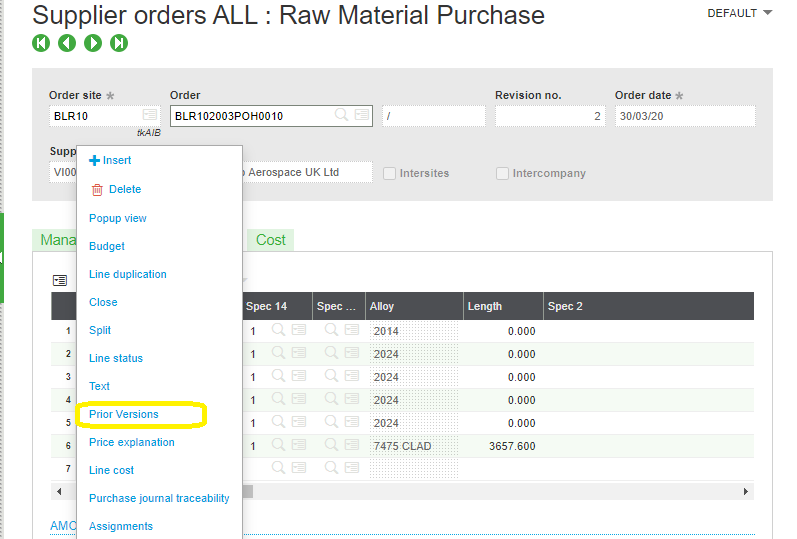Toggle the Intercompany checkbox
797x539 pixels.
point(502,173)
